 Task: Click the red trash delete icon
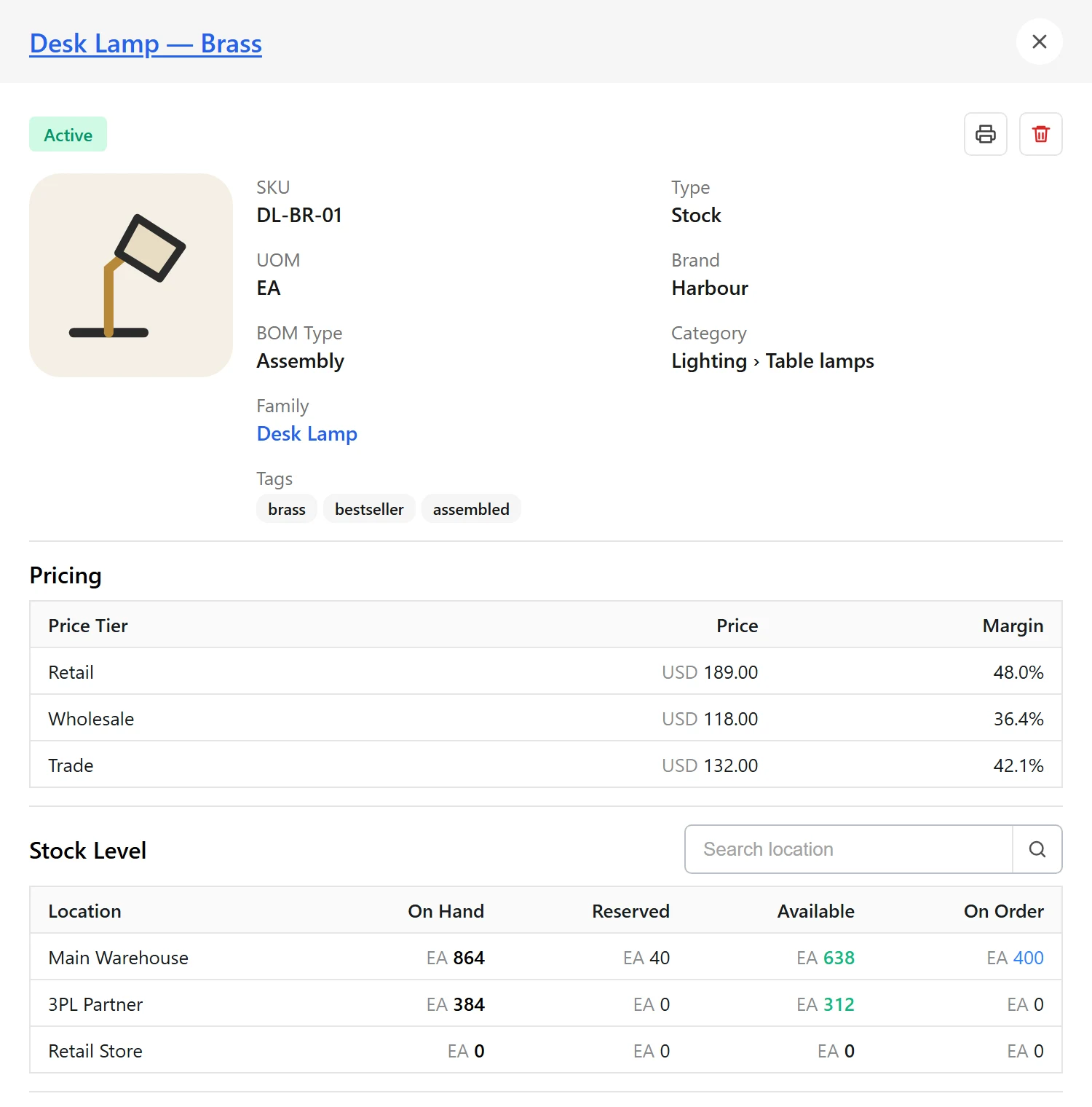[x=1041, y=134]
